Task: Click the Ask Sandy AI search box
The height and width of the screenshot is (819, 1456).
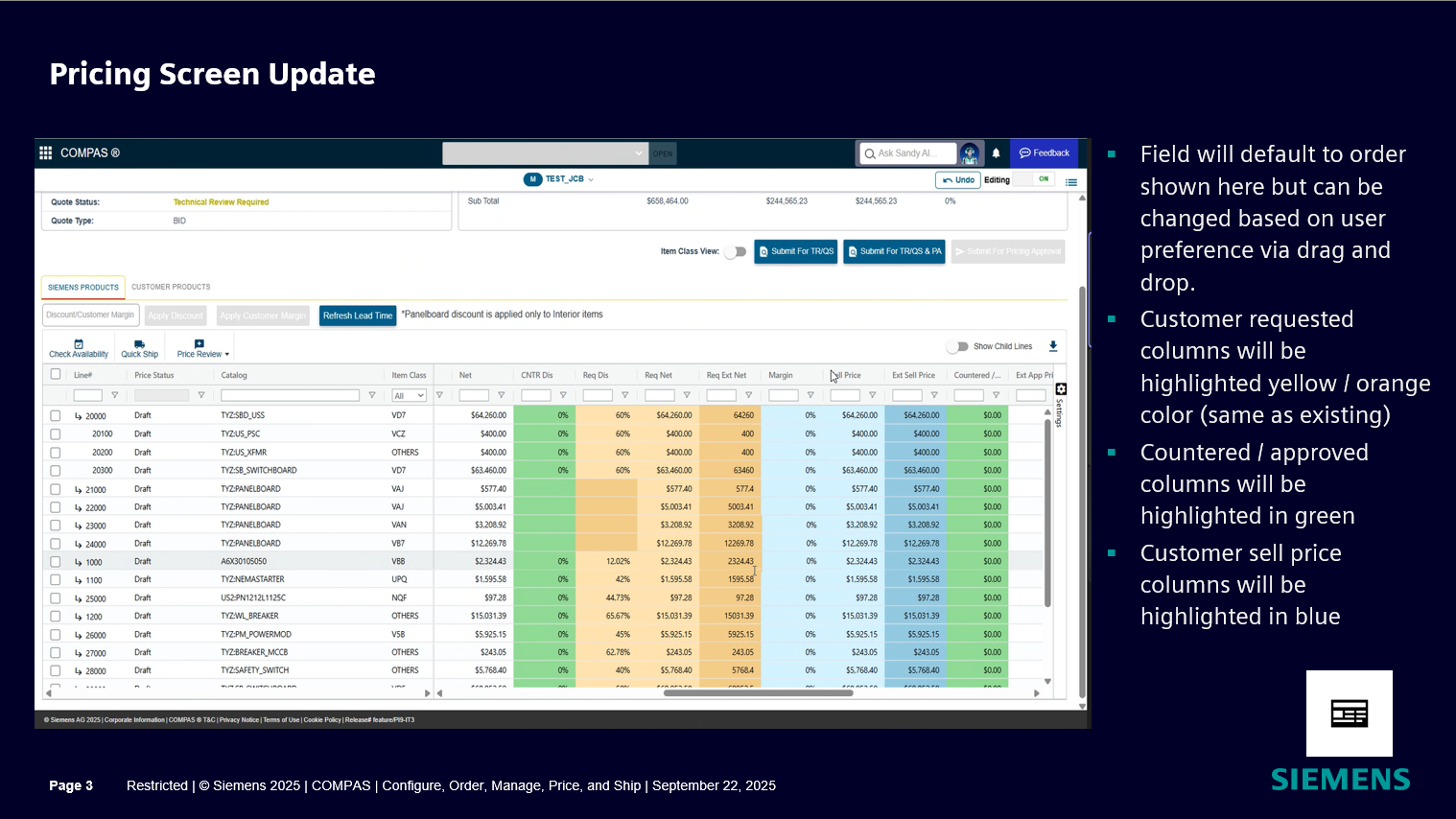Action: pos(908,153)
